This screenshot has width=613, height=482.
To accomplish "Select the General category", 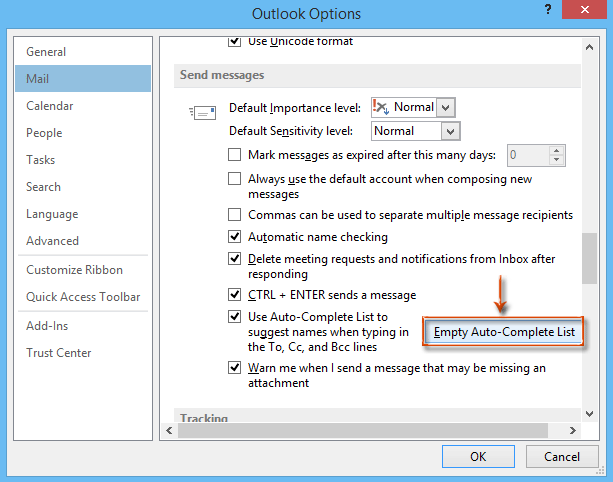I will click(x=83, y=52).
